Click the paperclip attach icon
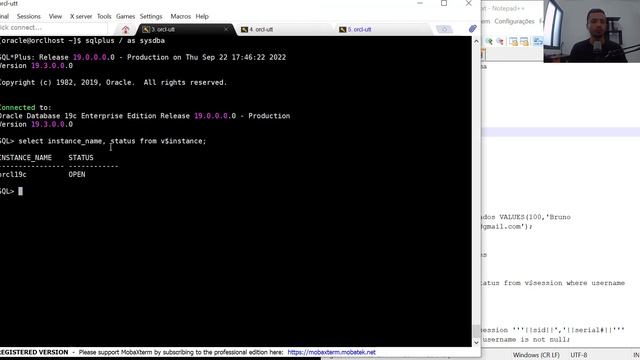Viewport: 640px width, 360px height. click(472, 29)
